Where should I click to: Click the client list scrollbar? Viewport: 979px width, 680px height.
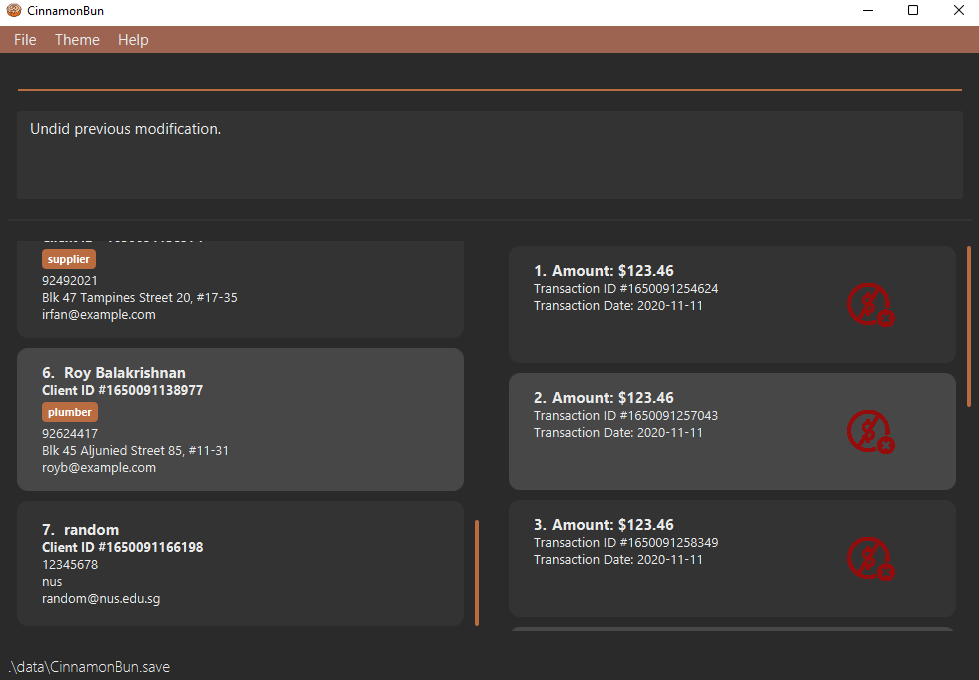(x=477, y=573)
